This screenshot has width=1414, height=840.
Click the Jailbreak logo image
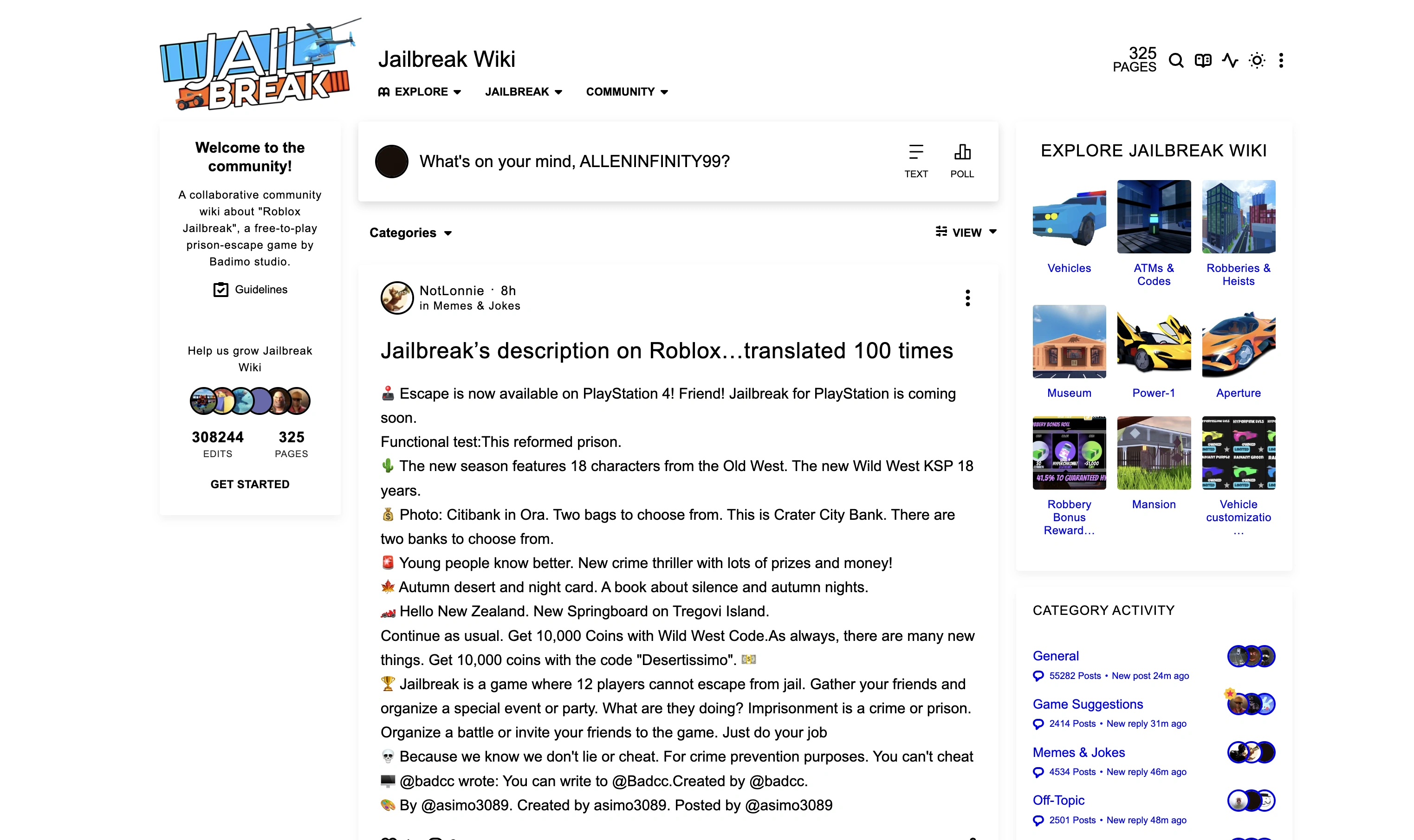click(258, 65)
